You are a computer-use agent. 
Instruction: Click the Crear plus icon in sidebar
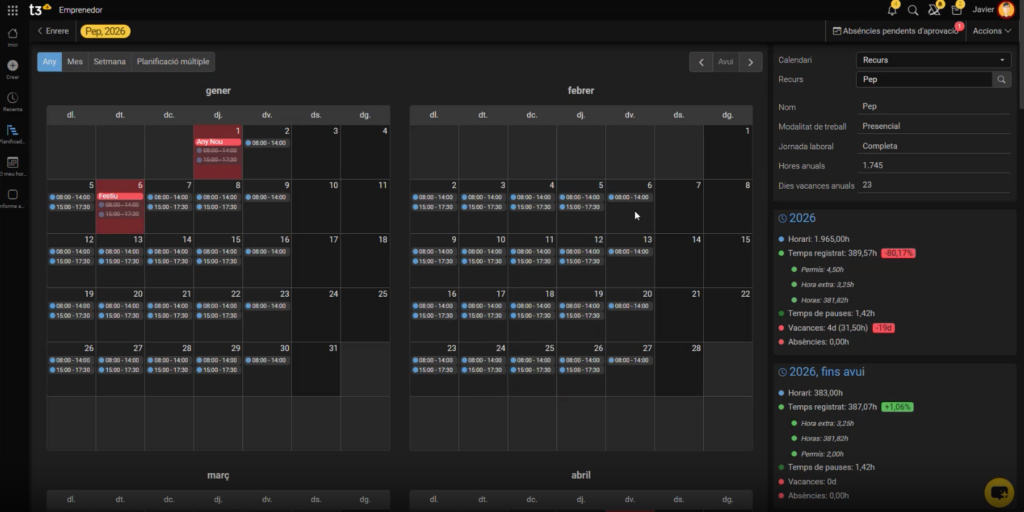[12, 66]
